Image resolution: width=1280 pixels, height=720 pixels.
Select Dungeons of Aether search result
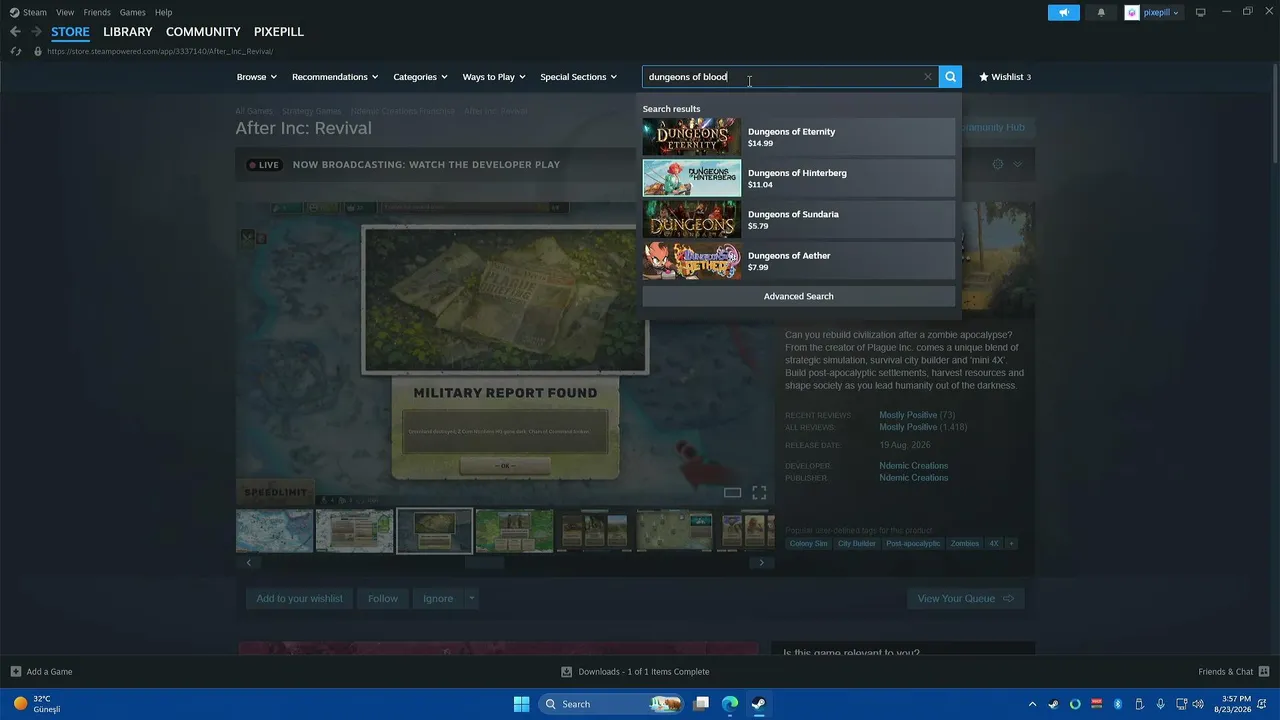tap(799, 261)
